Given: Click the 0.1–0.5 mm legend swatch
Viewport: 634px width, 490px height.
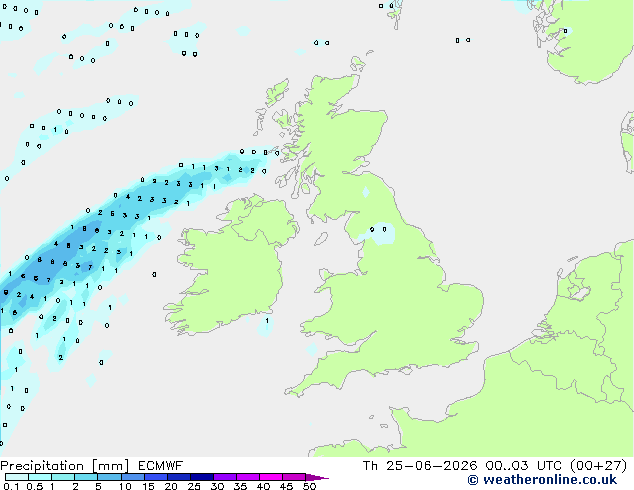Looking at the screenshot, I should (x=17, y=477).
